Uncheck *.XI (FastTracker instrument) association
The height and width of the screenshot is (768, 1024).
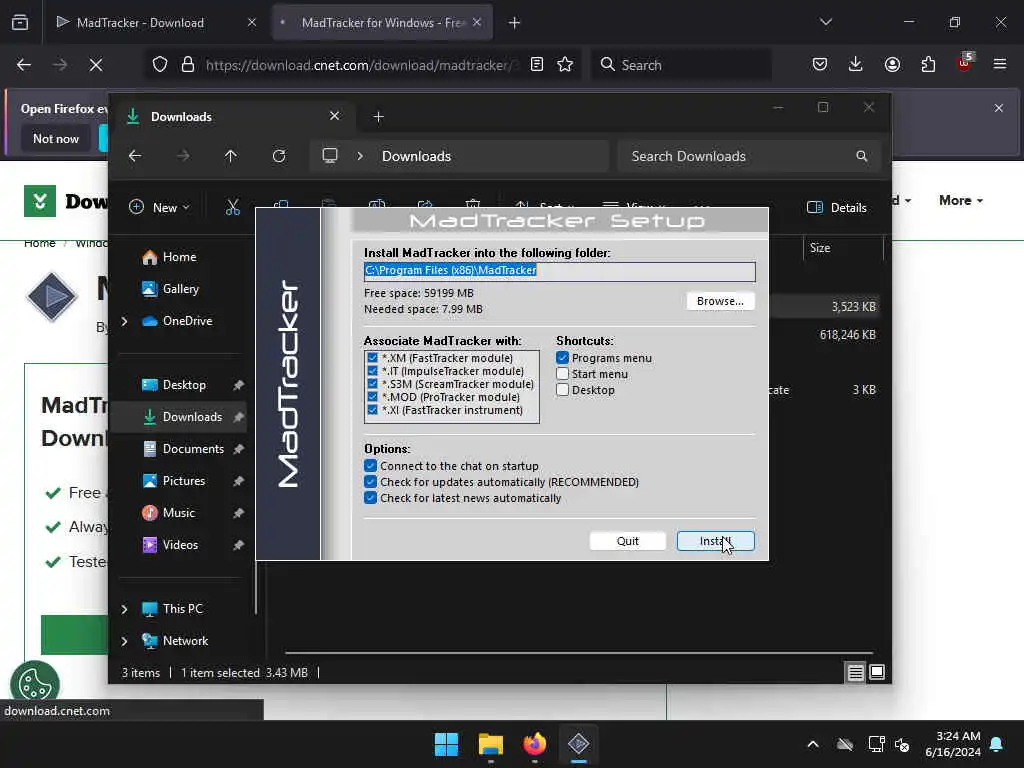coord(372,410)
